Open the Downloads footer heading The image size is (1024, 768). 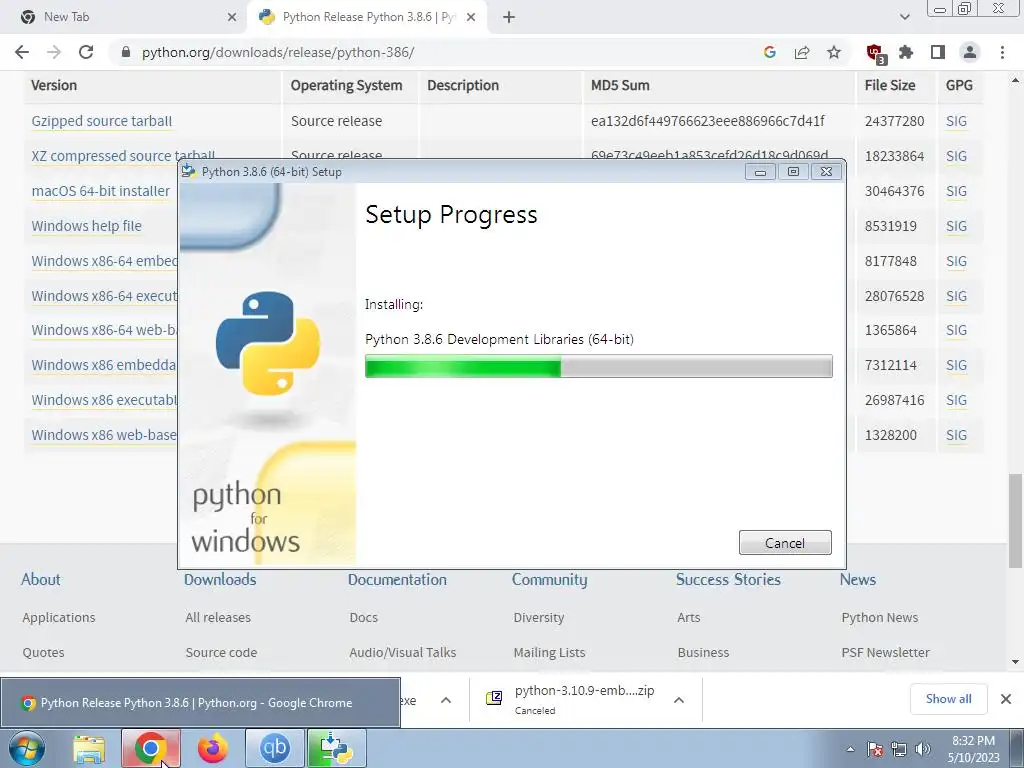(x=220, y=579)
